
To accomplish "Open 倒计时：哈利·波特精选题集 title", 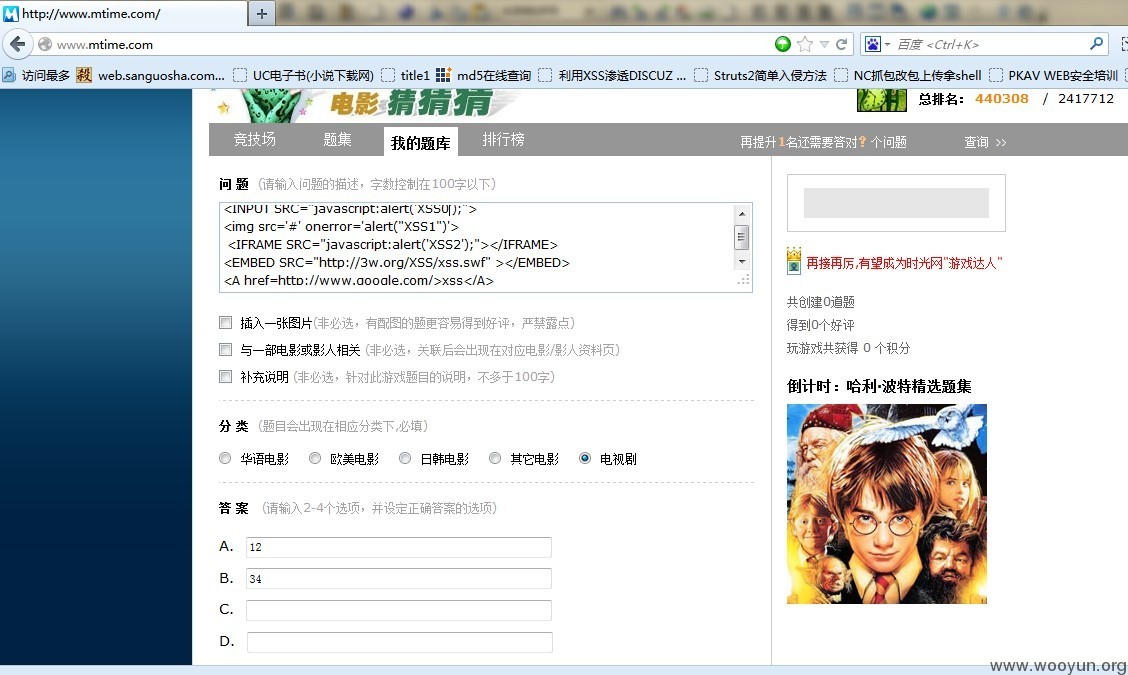I will point(879,386).
